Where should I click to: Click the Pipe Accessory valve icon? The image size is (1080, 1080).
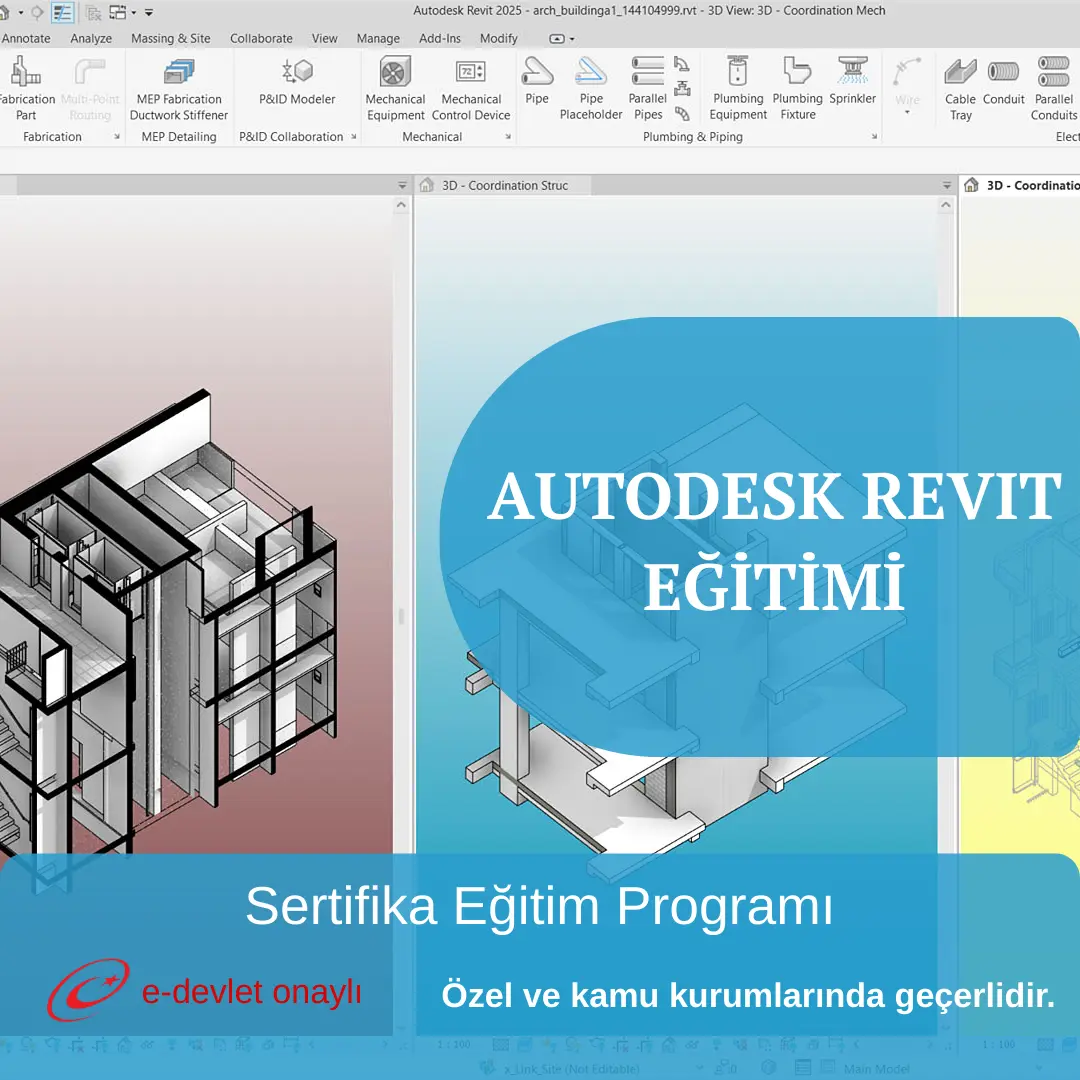coord(682,89)
